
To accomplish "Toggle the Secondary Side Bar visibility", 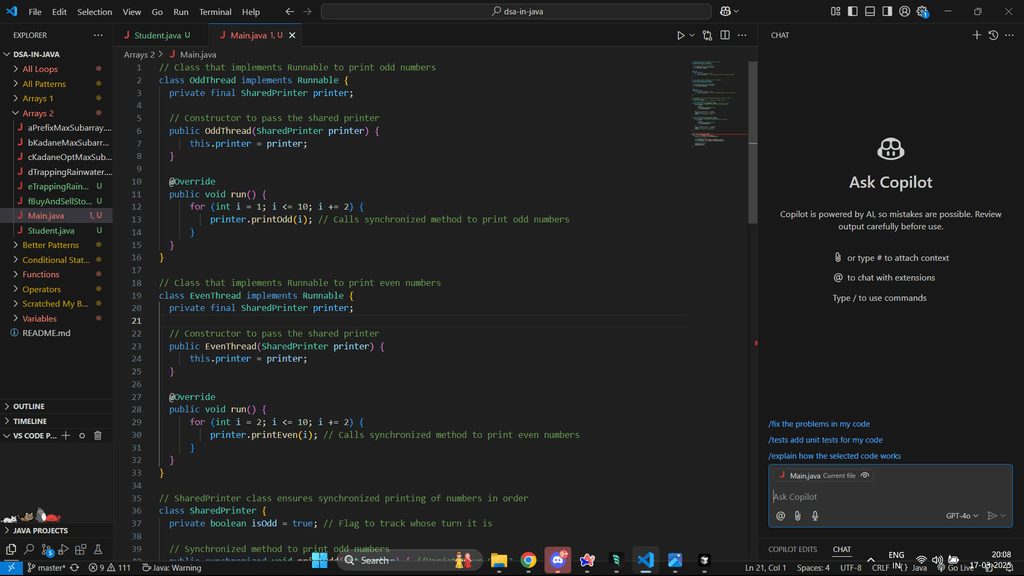I will click(886, 11).
